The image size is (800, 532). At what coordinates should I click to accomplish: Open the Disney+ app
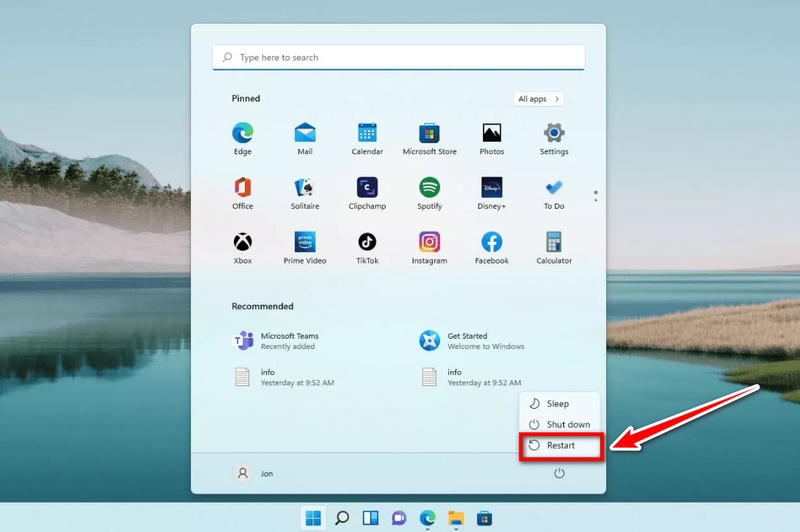point(491,193)
